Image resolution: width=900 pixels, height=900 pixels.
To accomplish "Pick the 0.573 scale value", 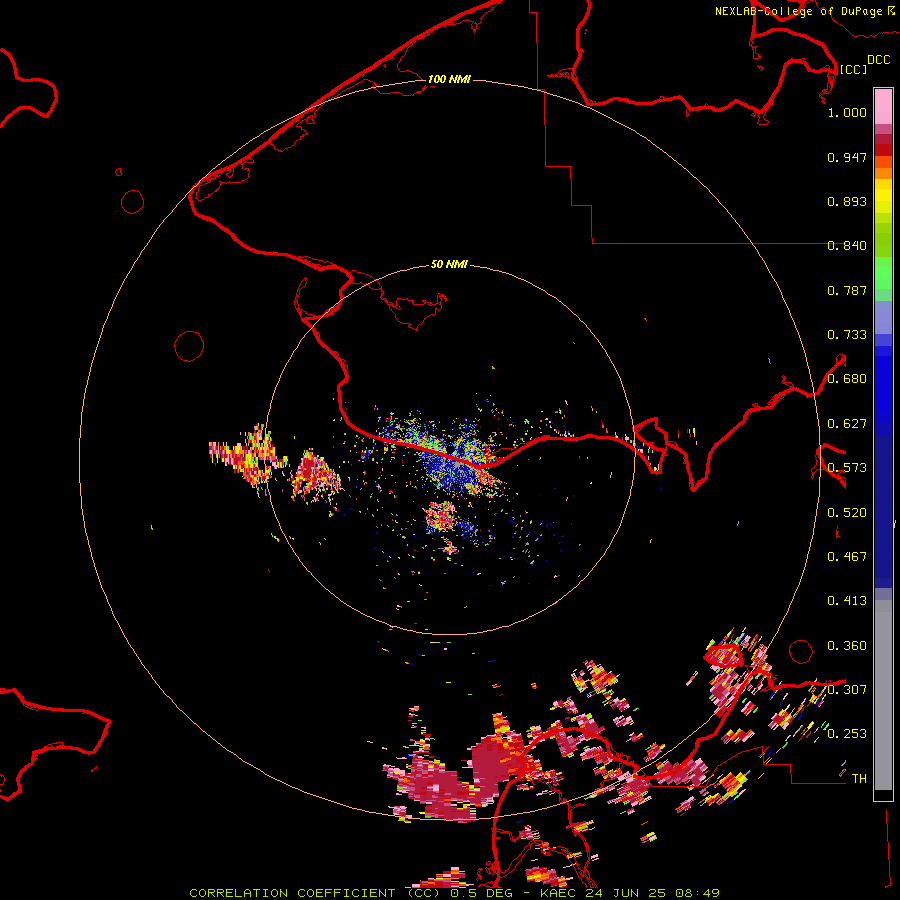I will pos(847,468).
